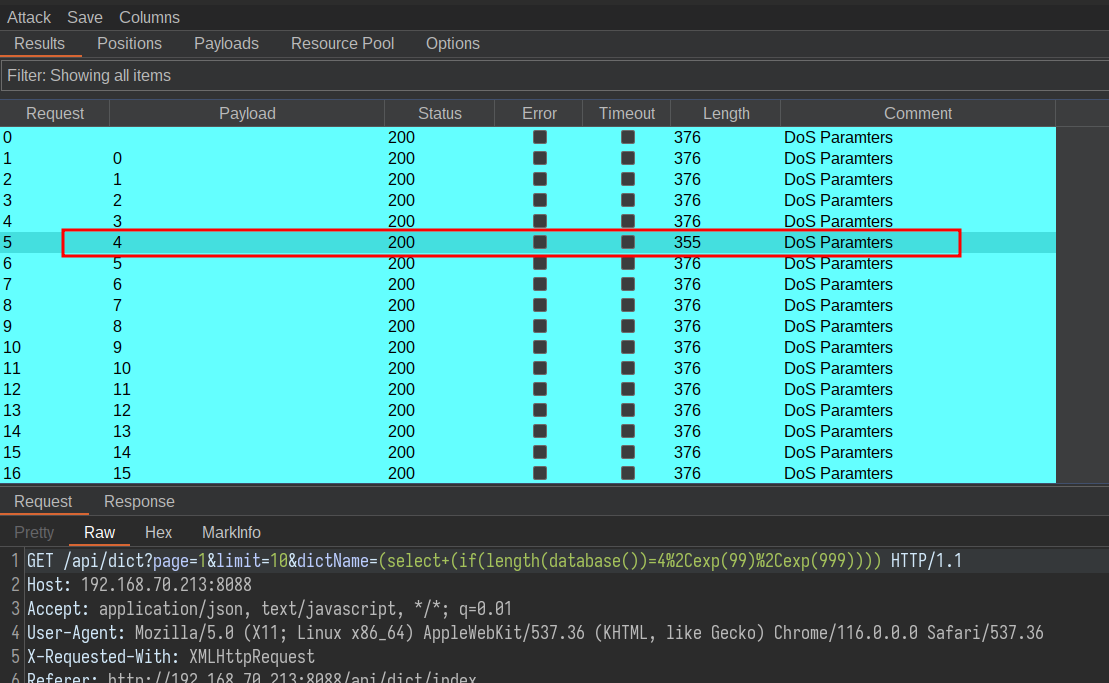Open the Response message tab
Image resolution: width=1109 pixels, height=683 pixels.
pyautogui.click(x=139, y=501)
